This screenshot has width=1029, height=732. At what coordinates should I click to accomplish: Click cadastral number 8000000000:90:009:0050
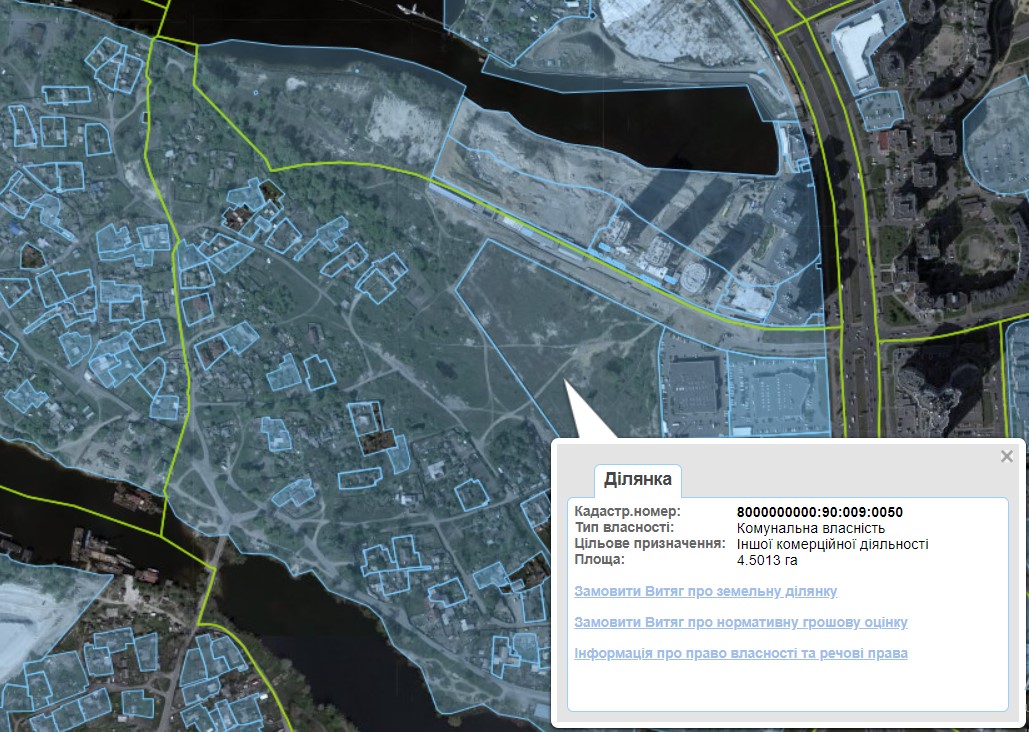point(819,512)
